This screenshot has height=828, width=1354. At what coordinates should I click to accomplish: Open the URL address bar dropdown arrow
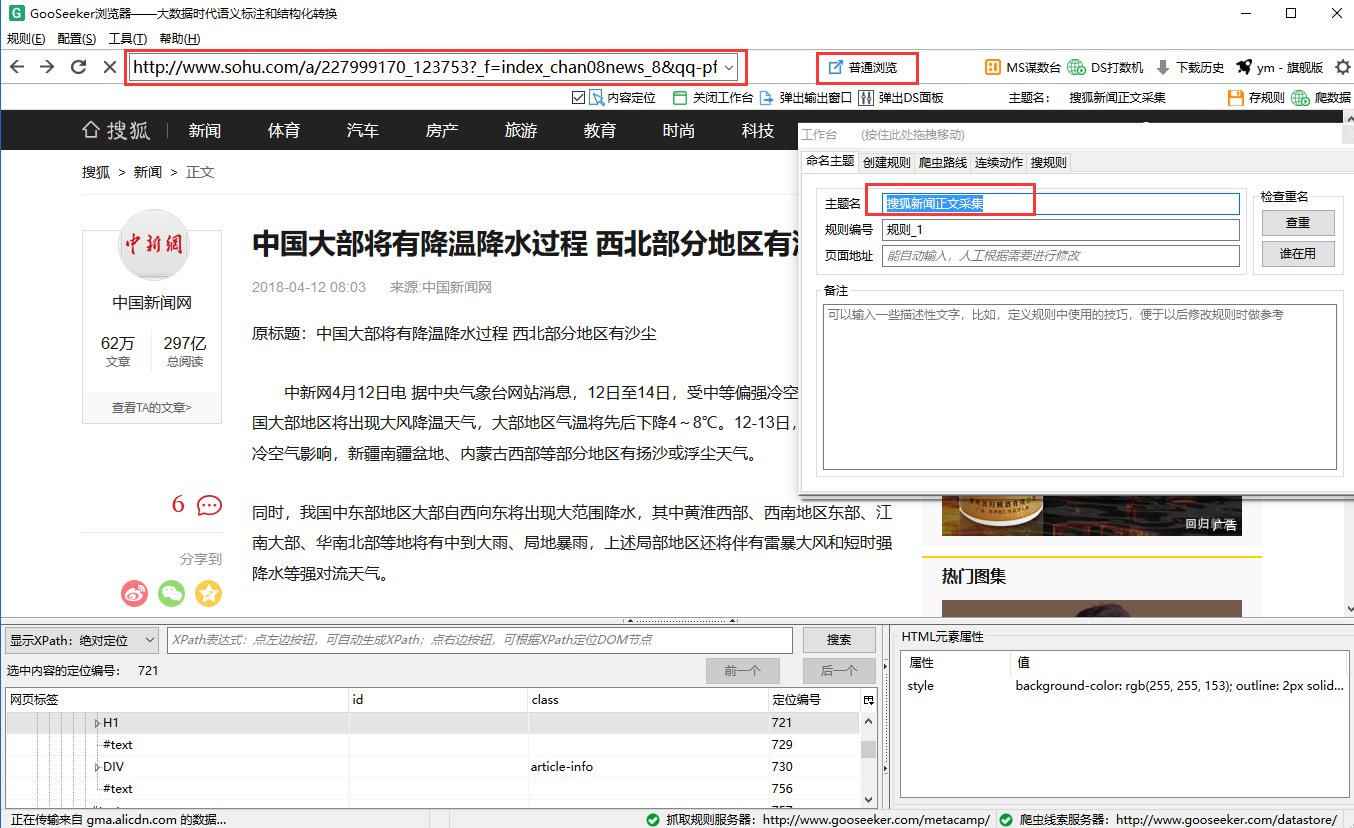(729, 68)
